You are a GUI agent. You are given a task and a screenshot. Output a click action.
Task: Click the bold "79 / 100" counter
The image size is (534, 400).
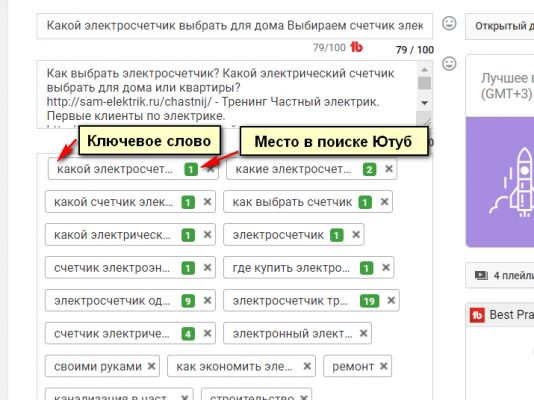click(414, 50)
